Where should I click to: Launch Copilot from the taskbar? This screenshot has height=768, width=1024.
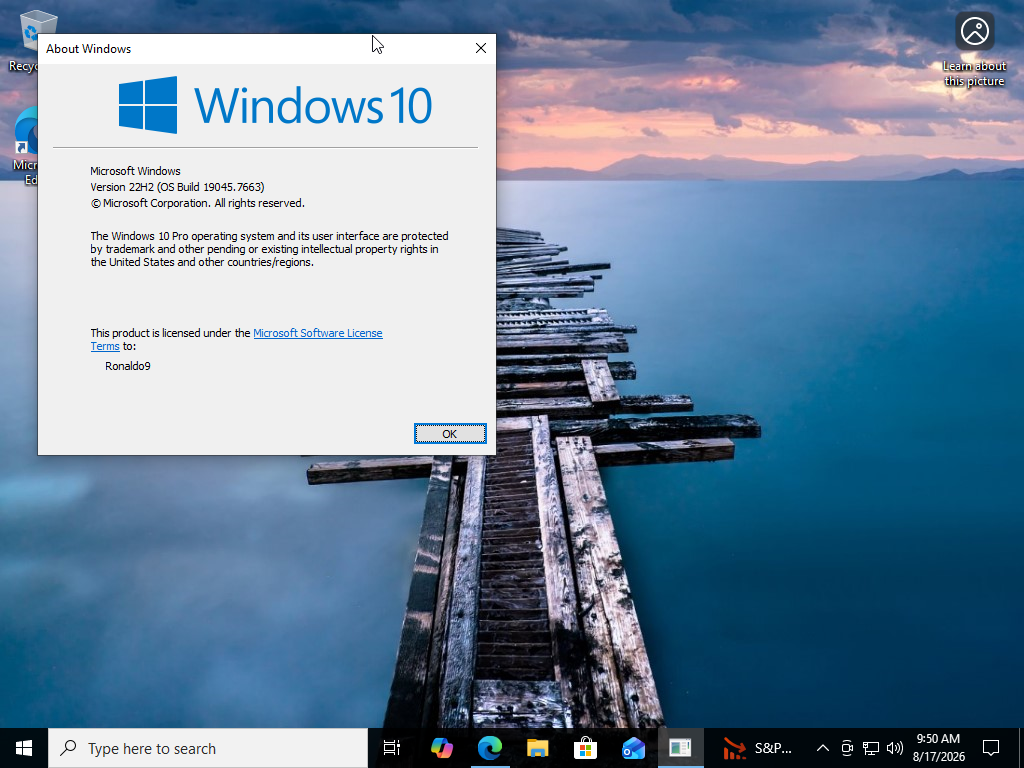click(441, 748)
